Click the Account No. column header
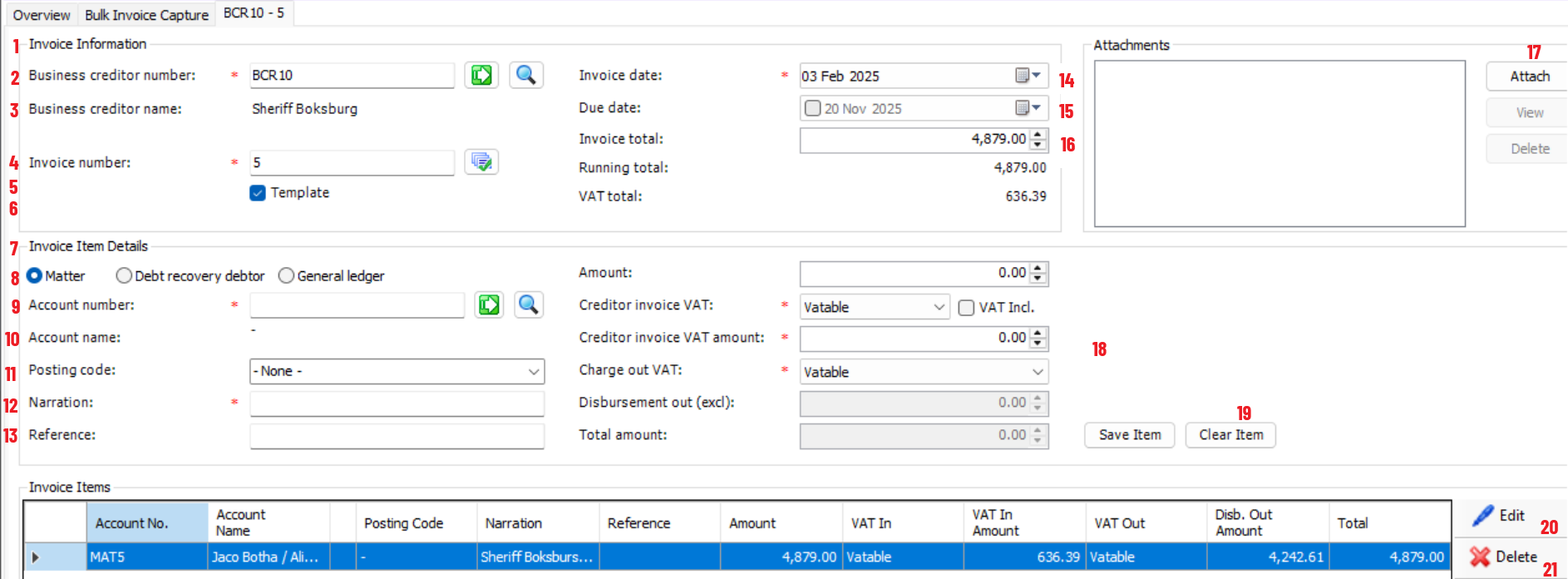This screenshot has height=579, width=1568. pyautogui.click(x=147, y=522)
